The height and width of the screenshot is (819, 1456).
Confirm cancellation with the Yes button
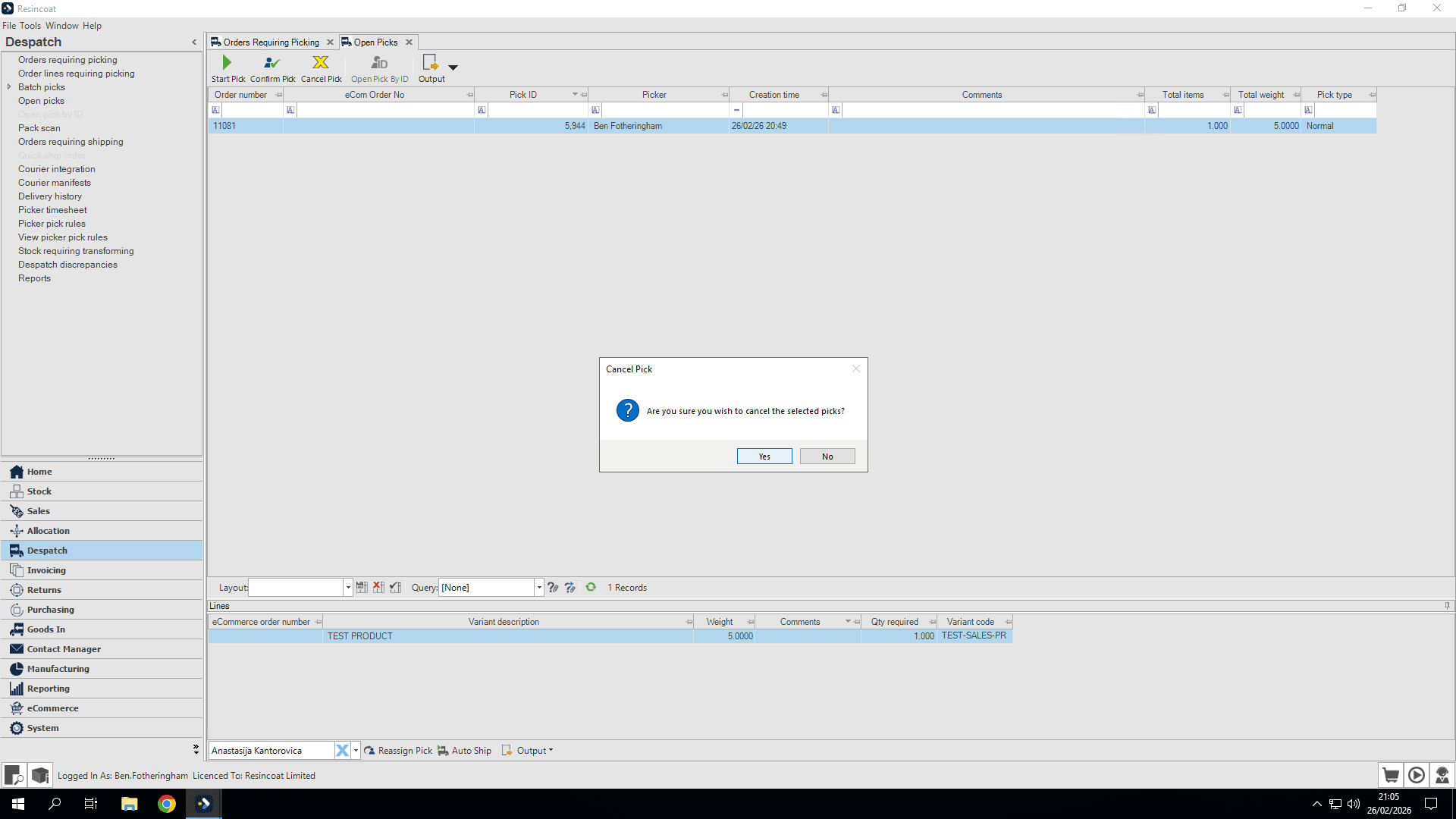[764, 457]
